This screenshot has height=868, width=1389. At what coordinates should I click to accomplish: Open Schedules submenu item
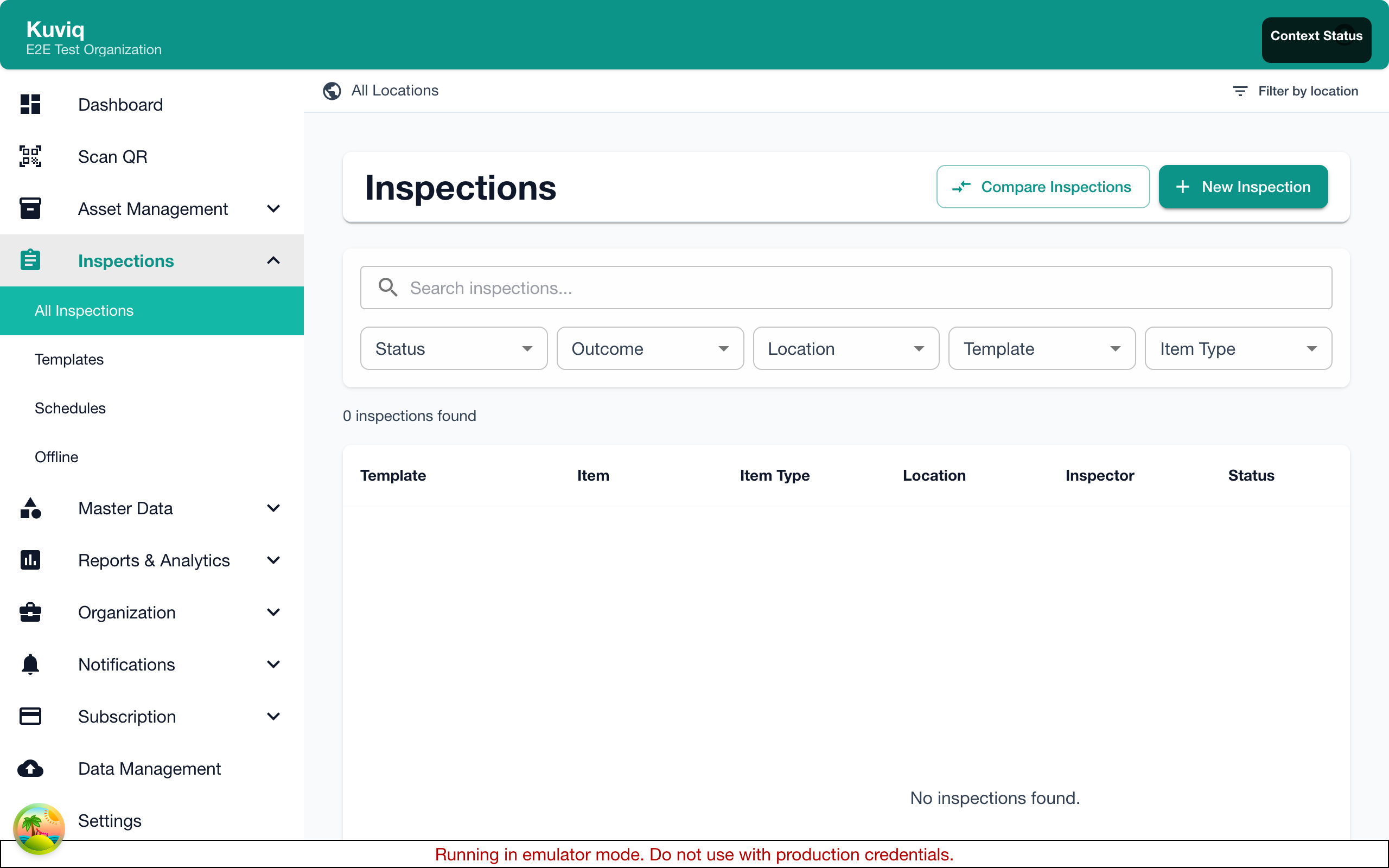tap(152, 408)
